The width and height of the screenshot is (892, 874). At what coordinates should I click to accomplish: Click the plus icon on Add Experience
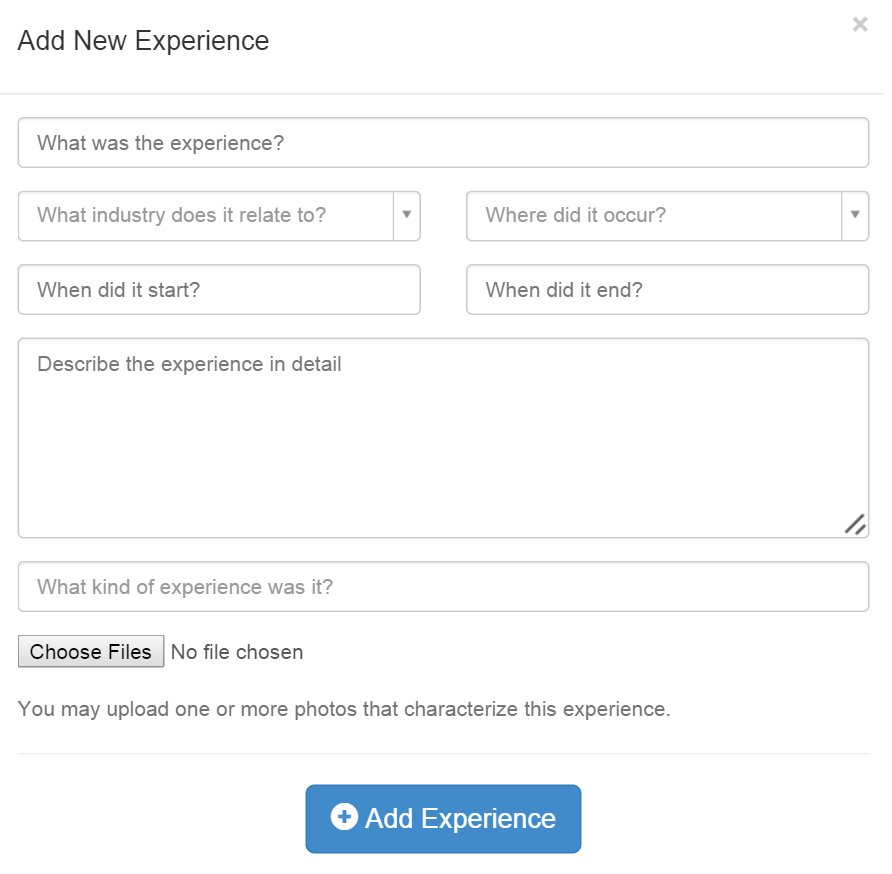(344, 817)
